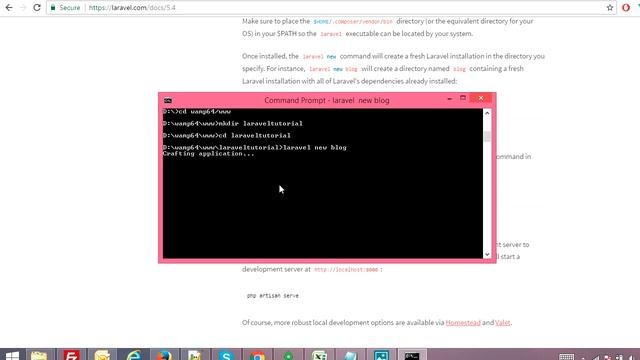Viewport: 640px width, 360px height.
Task: Open the photo viewer taskbar icon
Action: pyautogui.click(x=381, y=355)
